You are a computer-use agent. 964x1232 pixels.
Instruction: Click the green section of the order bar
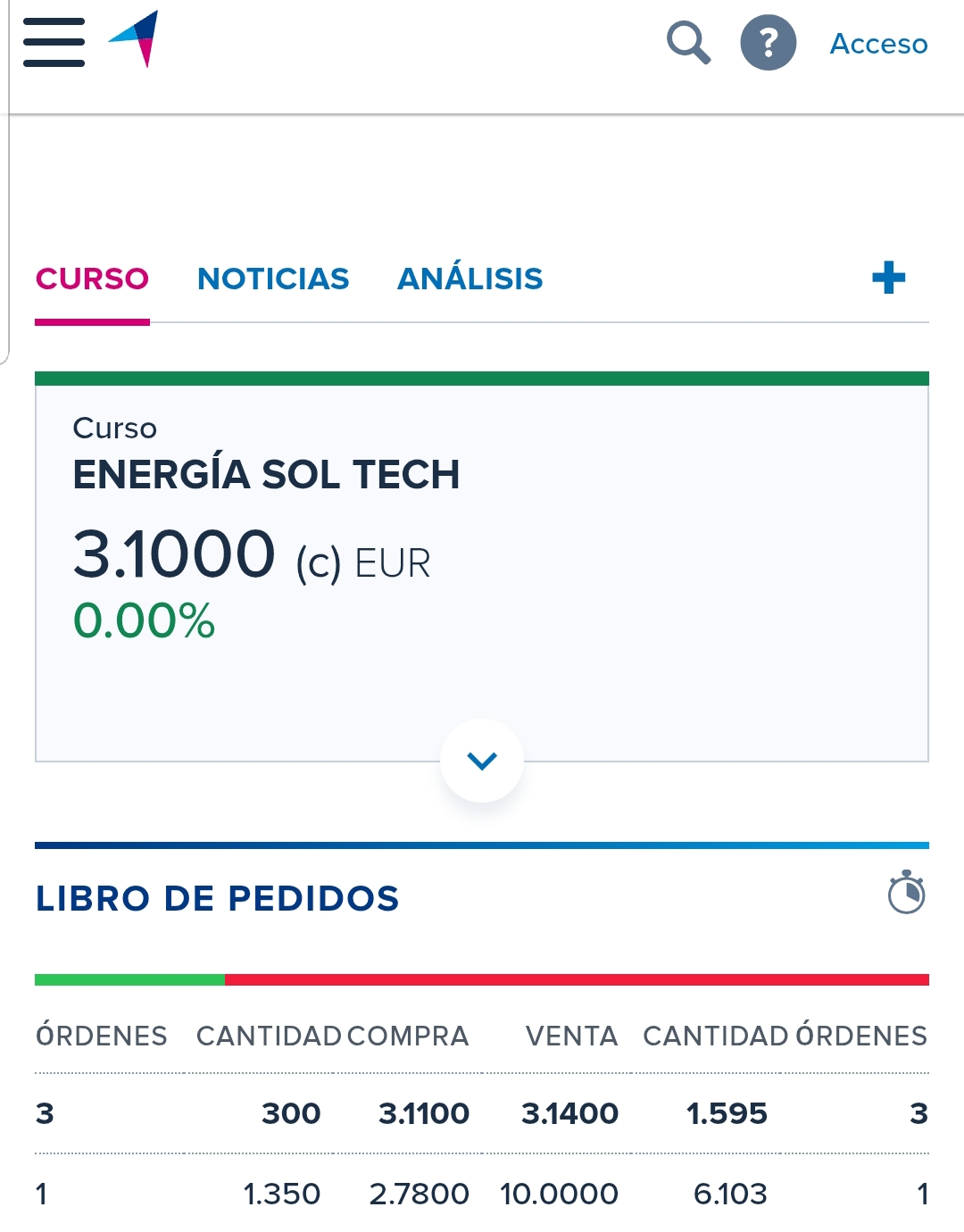(x=129, y=979)
